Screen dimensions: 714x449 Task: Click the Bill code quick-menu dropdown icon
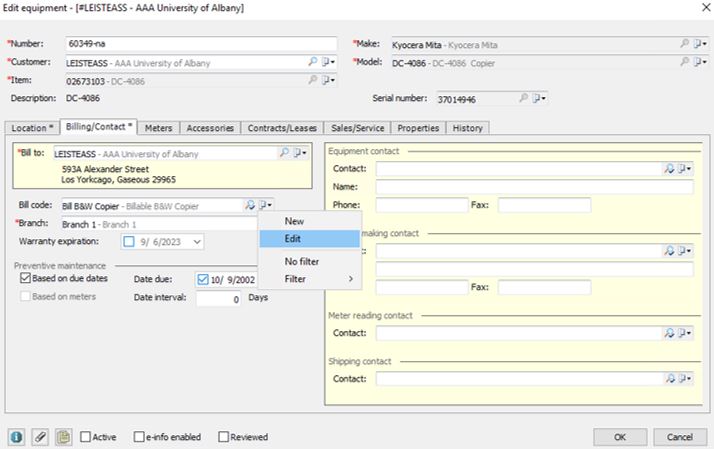[x=265, y=205]
